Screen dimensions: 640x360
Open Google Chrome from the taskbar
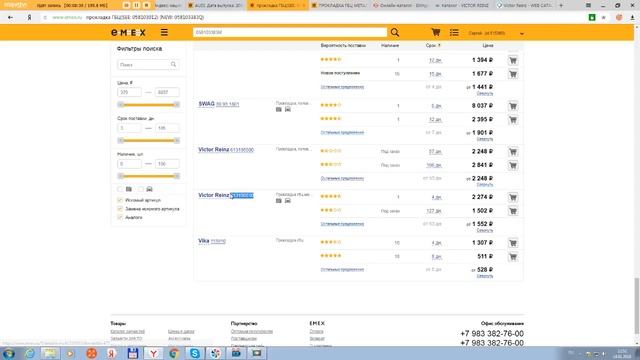click(174, 353)
